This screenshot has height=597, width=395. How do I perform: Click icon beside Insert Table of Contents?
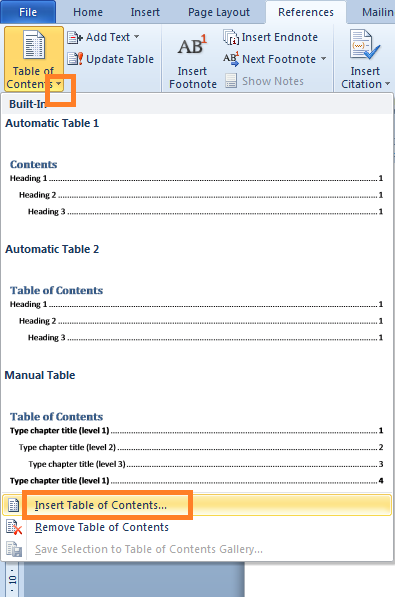[x=14, y=505]
